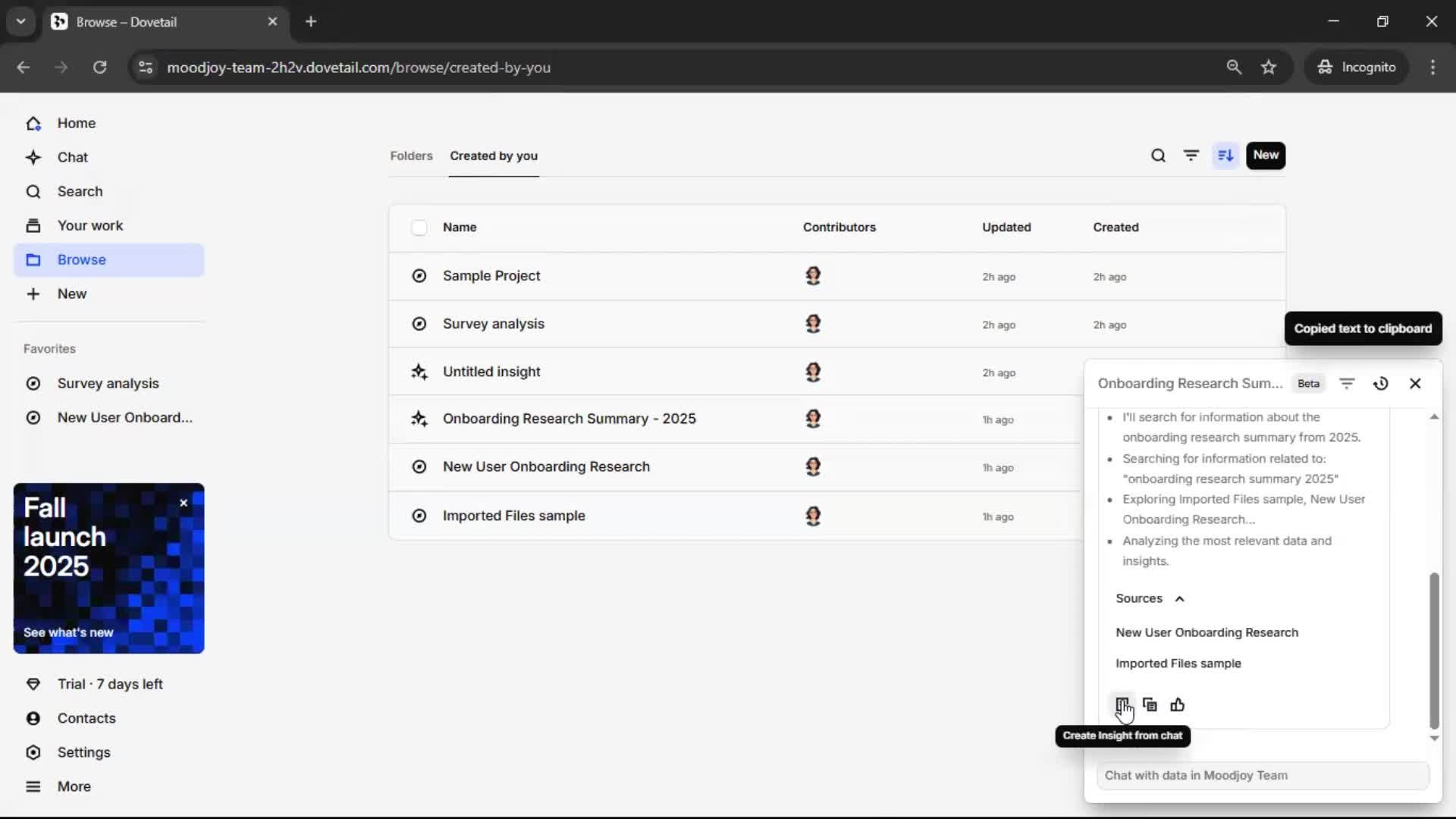Image resolution: width=1456 pixels, height=819 pixels.
Task: Click the sort order icon
Action: coord(1225,155)
